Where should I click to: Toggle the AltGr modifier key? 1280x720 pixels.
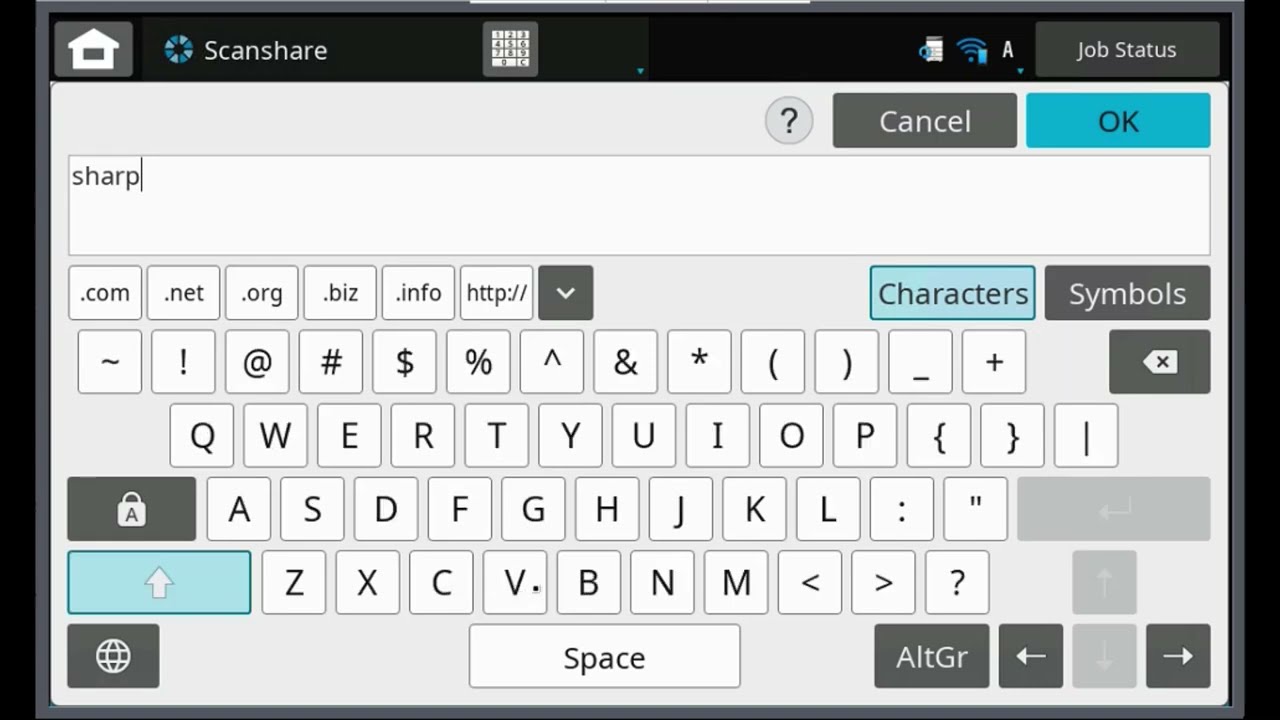931,657
